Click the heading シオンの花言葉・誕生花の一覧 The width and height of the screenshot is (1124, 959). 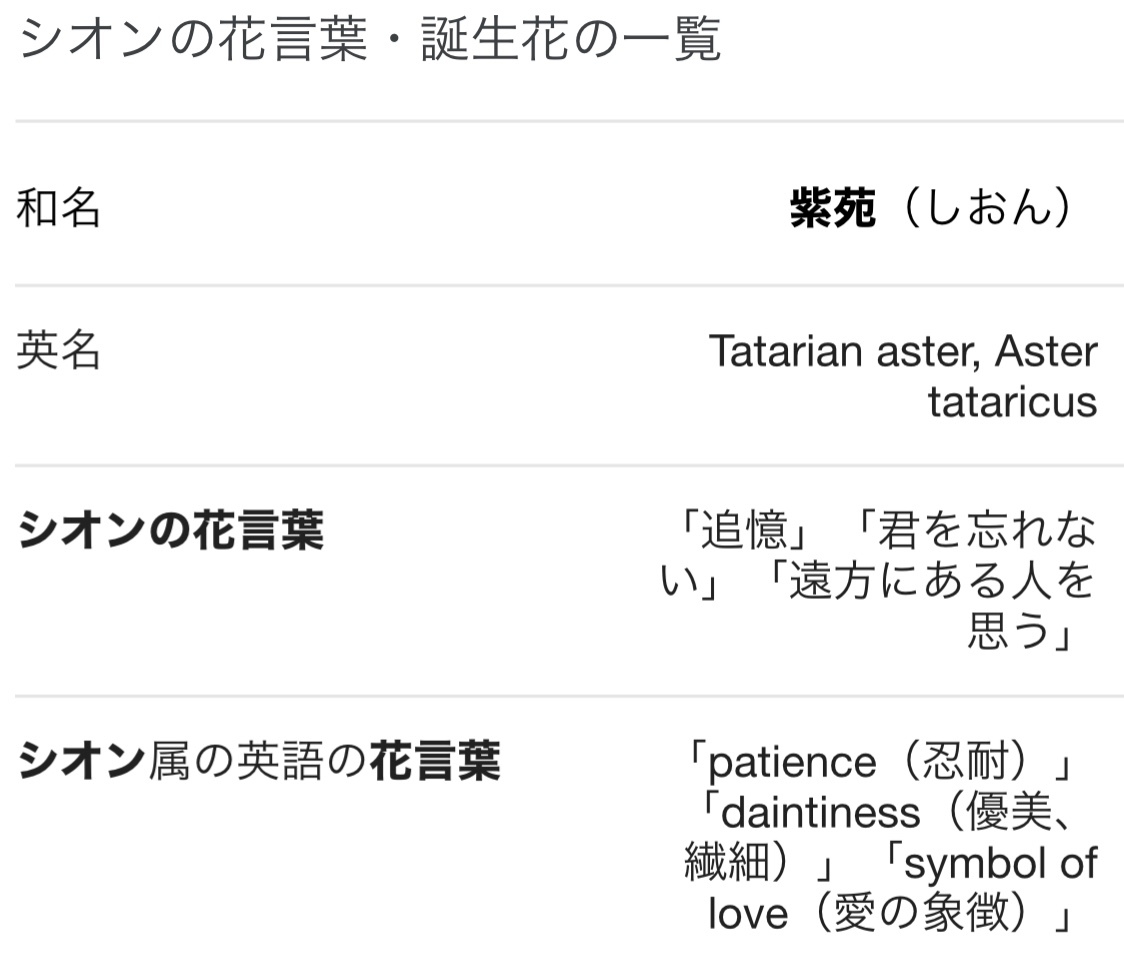[x=370, y=42]
